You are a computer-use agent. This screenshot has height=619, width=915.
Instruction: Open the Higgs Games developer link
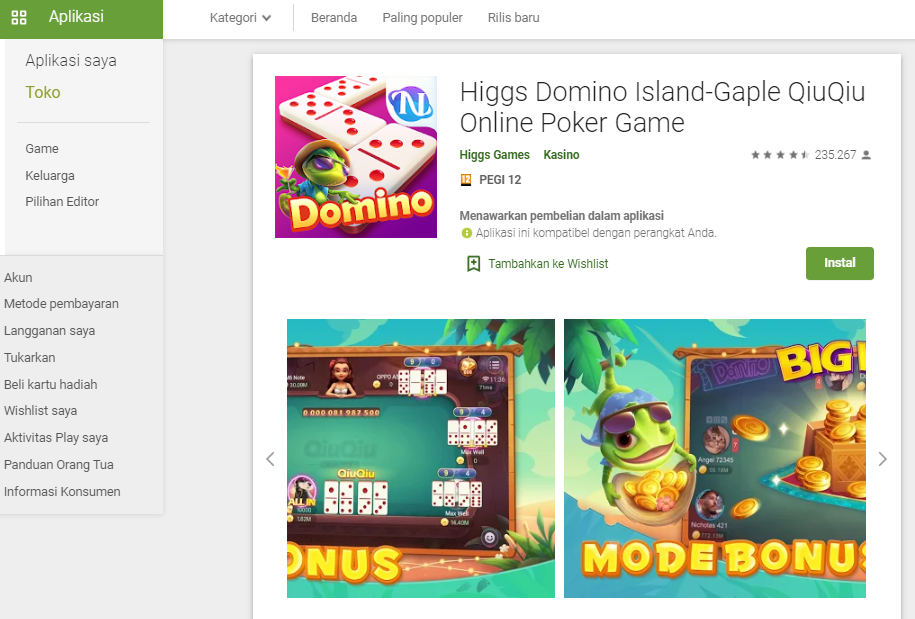click(494, 155)
